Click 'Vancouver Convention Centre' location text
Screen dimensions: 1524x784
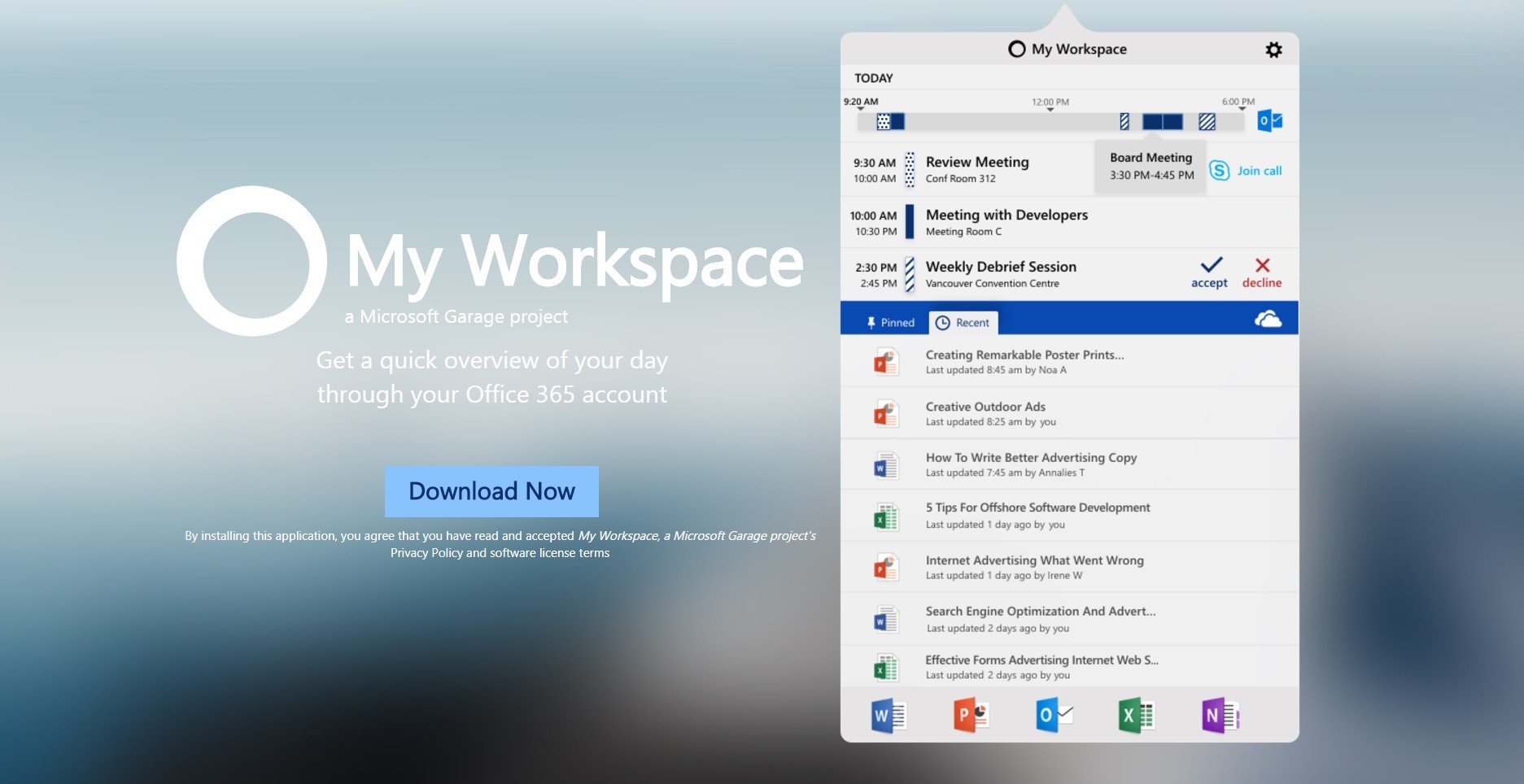(992, 284)
